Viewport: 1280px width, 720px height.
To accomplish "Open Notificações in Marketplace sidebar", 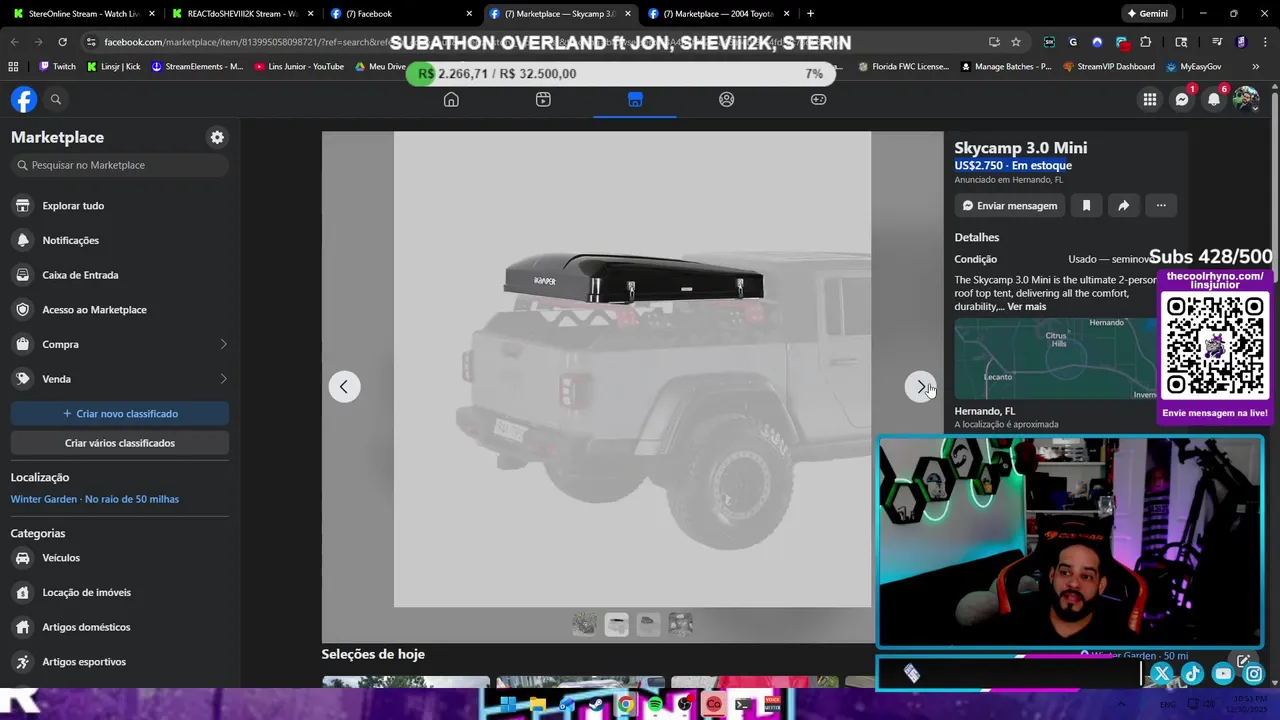I will [x=119, y=240].
